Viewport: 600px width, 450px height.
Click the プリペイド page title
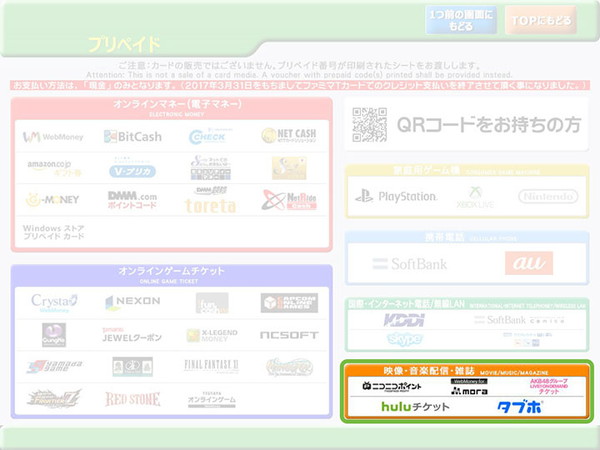pos(124,44)
